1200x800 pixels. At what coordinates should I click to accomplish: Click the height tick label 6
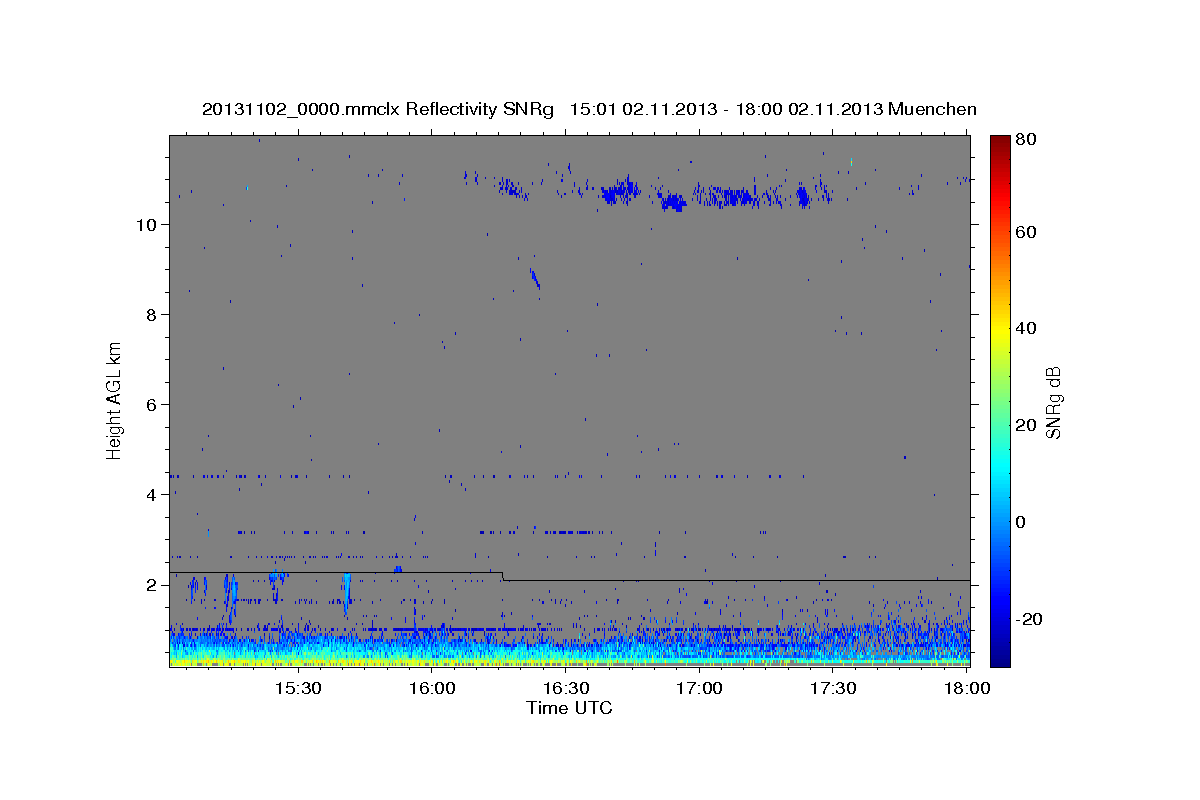click(x=151, y=405)
